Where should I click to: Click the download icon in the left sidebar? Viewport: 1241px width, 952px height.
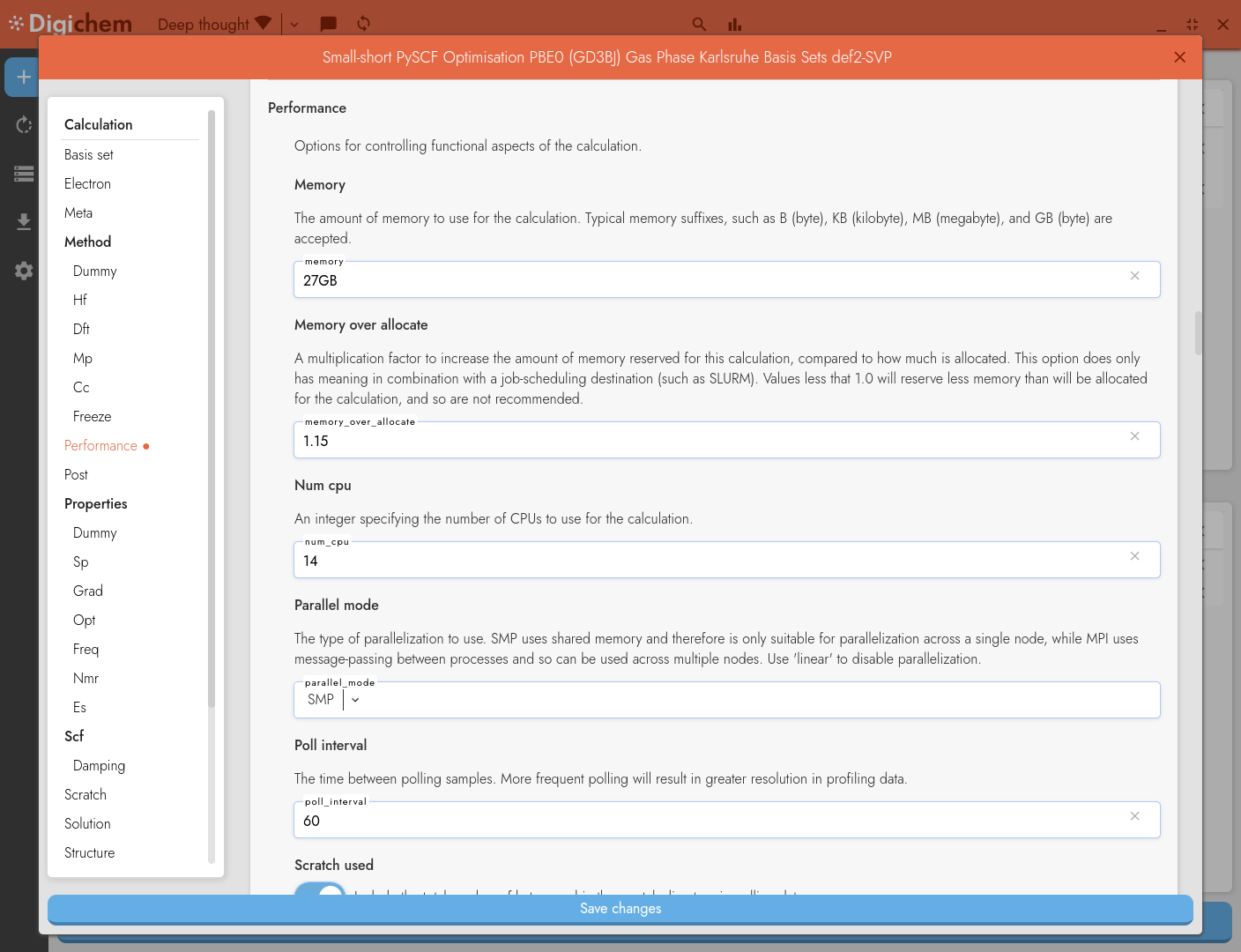click(23, 221)
